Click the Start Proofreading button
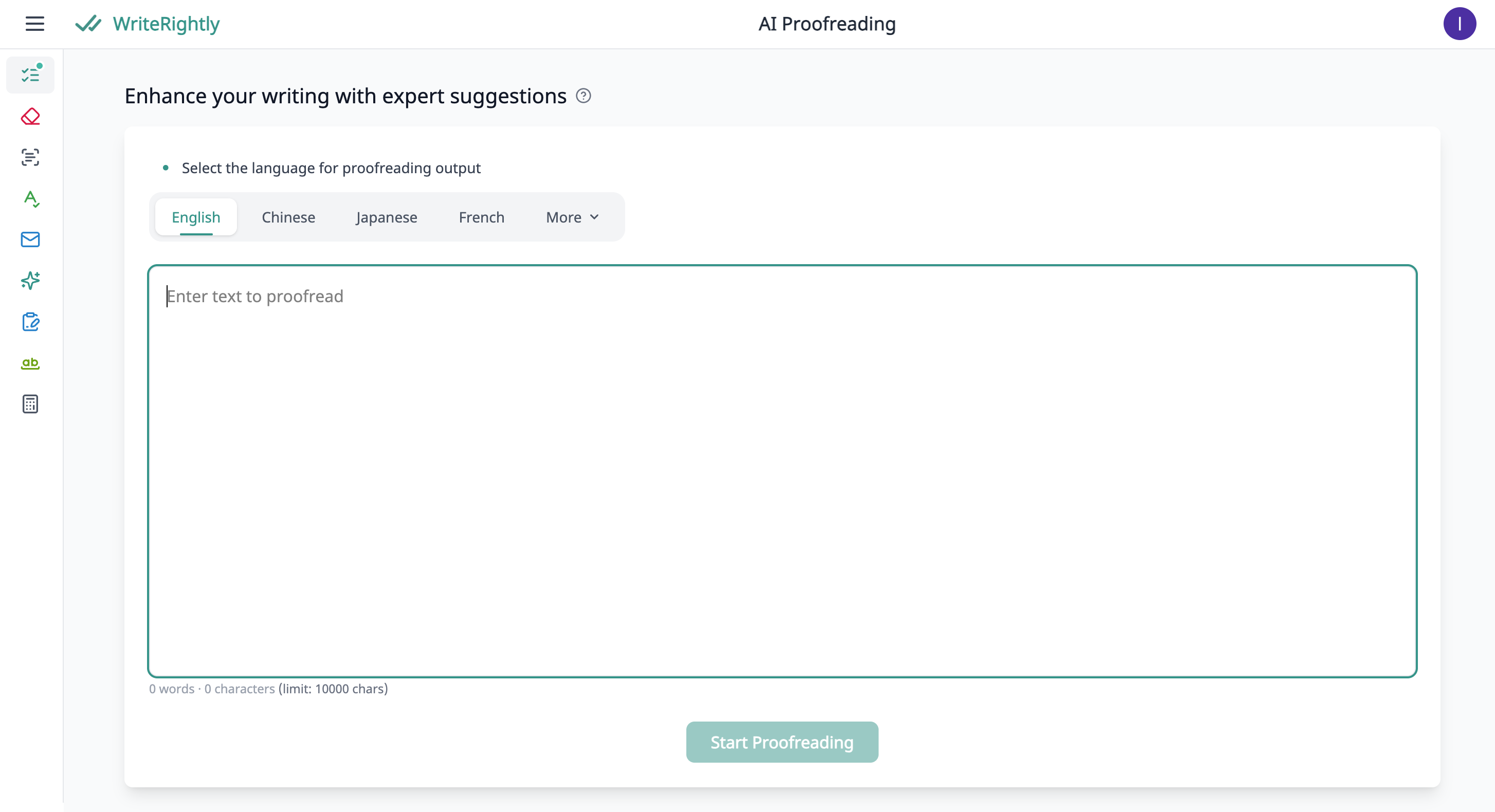 [x=782, y=743]
